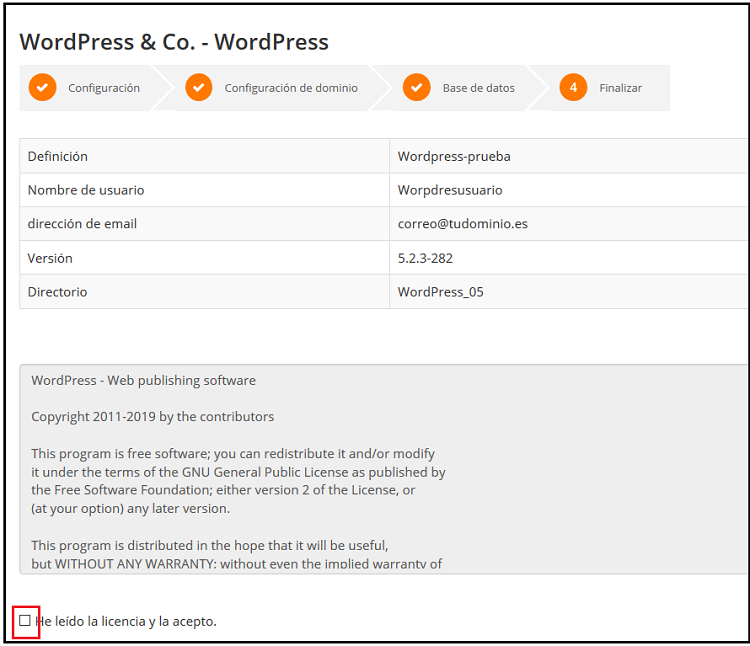This screenshot has height=646, width=750.
Task: Click the 'This program is free software' line
Action: click(233, 453)
